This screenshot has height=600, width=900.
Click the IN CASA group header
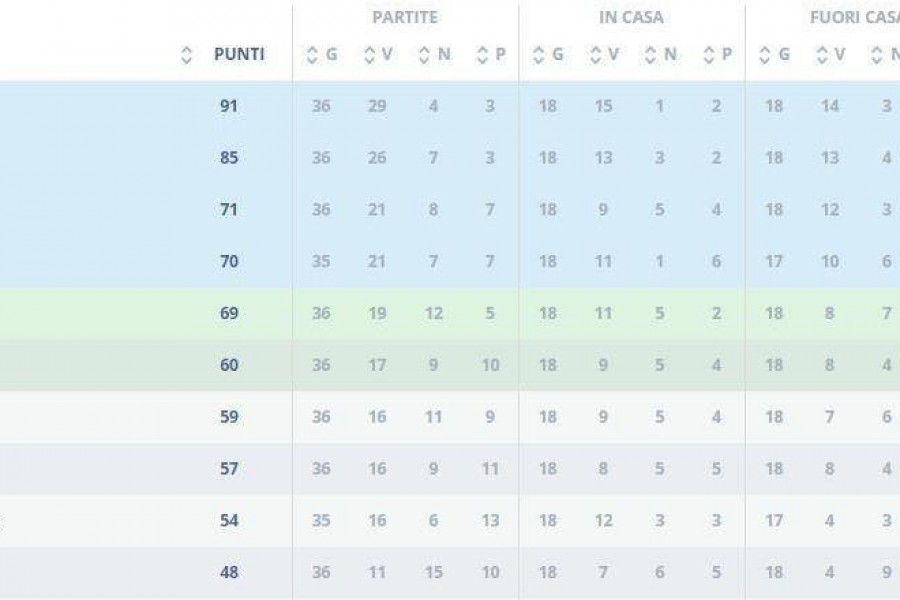pos(631,17)
